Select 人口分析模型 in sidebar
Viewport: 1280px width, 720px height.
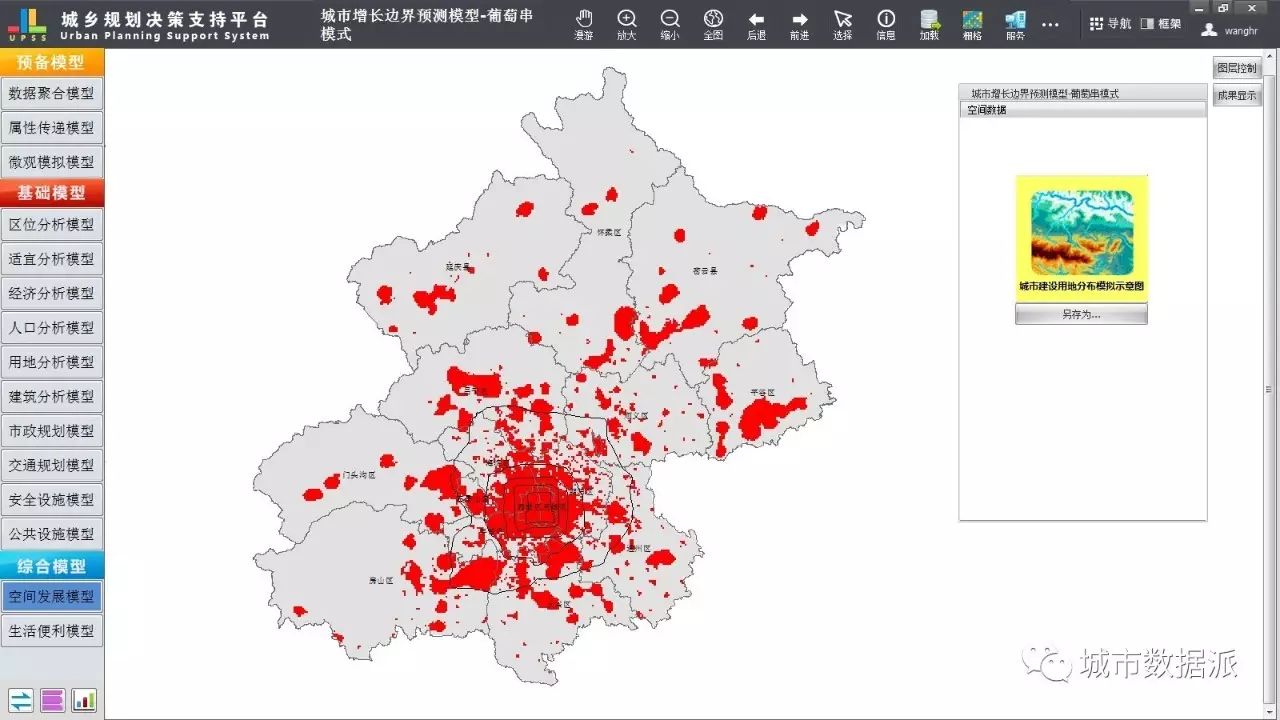pos(52,327)
